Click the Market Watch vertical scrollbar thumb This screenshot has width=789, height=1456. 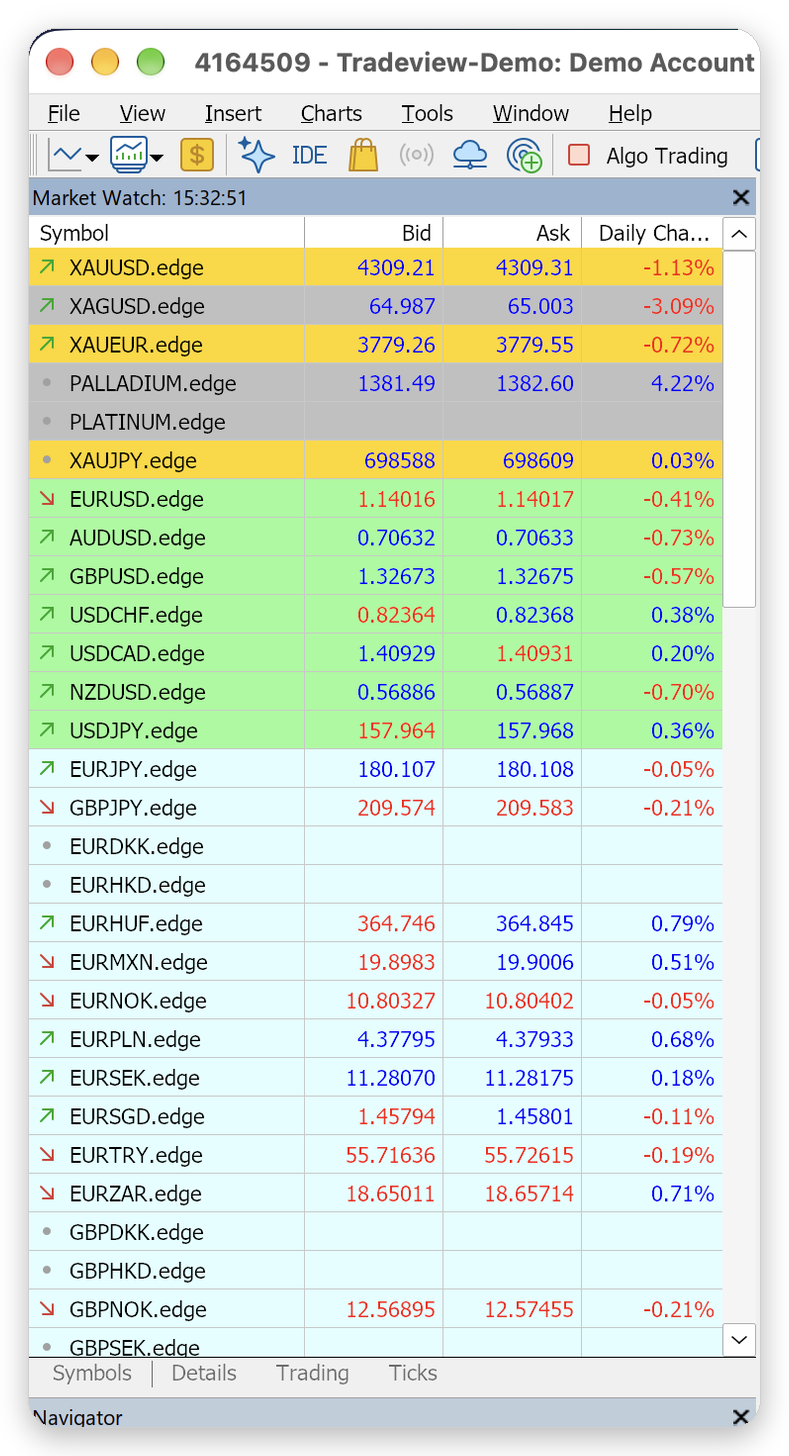pos(739,428)
